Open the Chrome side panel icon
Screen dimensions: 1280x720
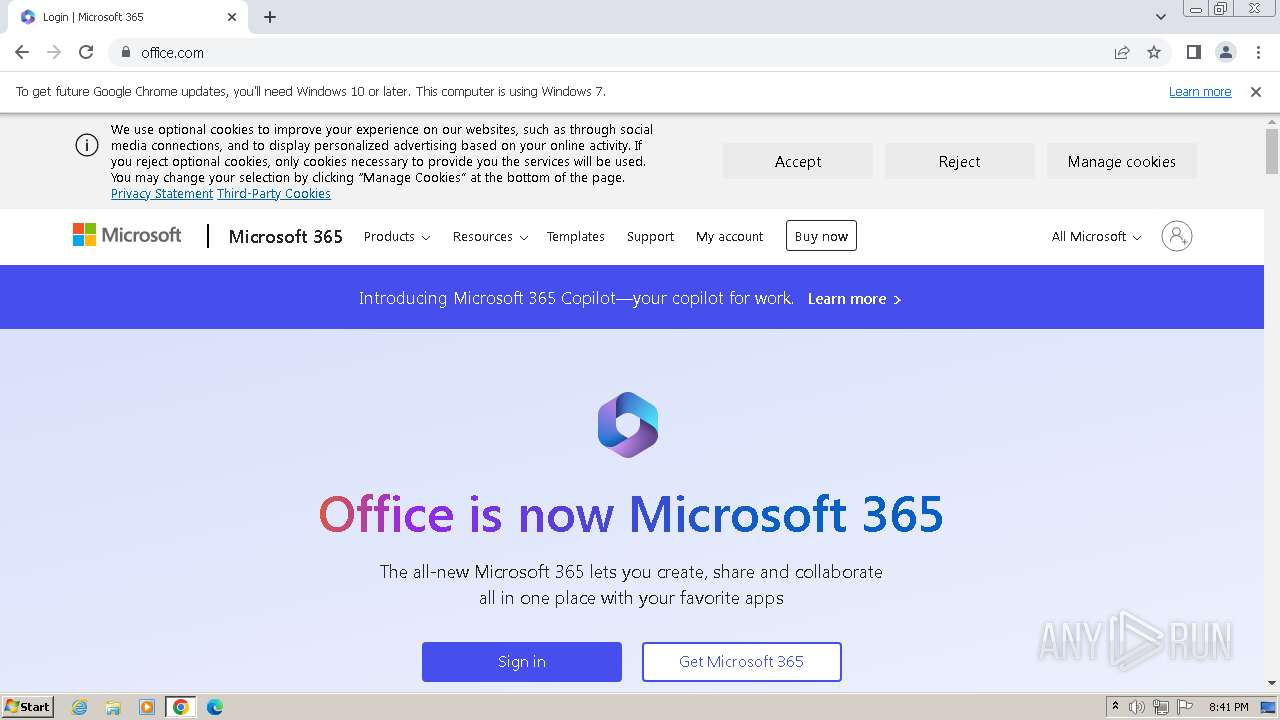point(1193,52)
